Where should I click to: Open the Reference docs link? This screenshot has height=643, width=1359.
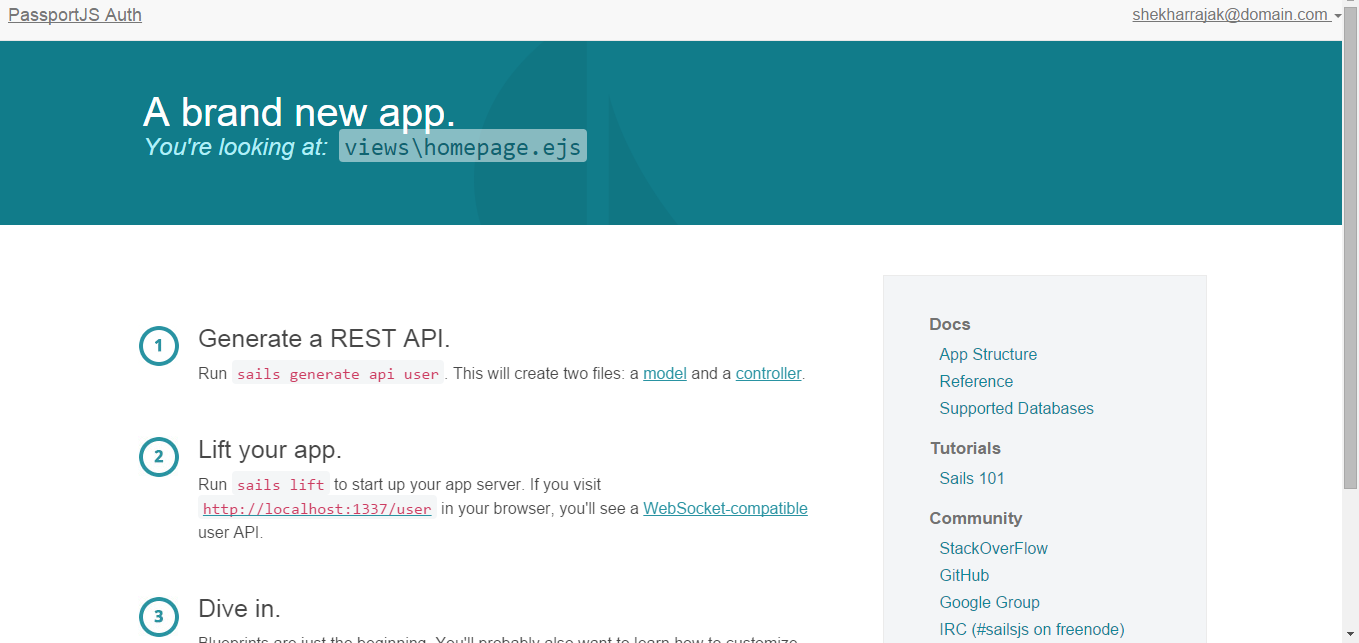[976, 381]
